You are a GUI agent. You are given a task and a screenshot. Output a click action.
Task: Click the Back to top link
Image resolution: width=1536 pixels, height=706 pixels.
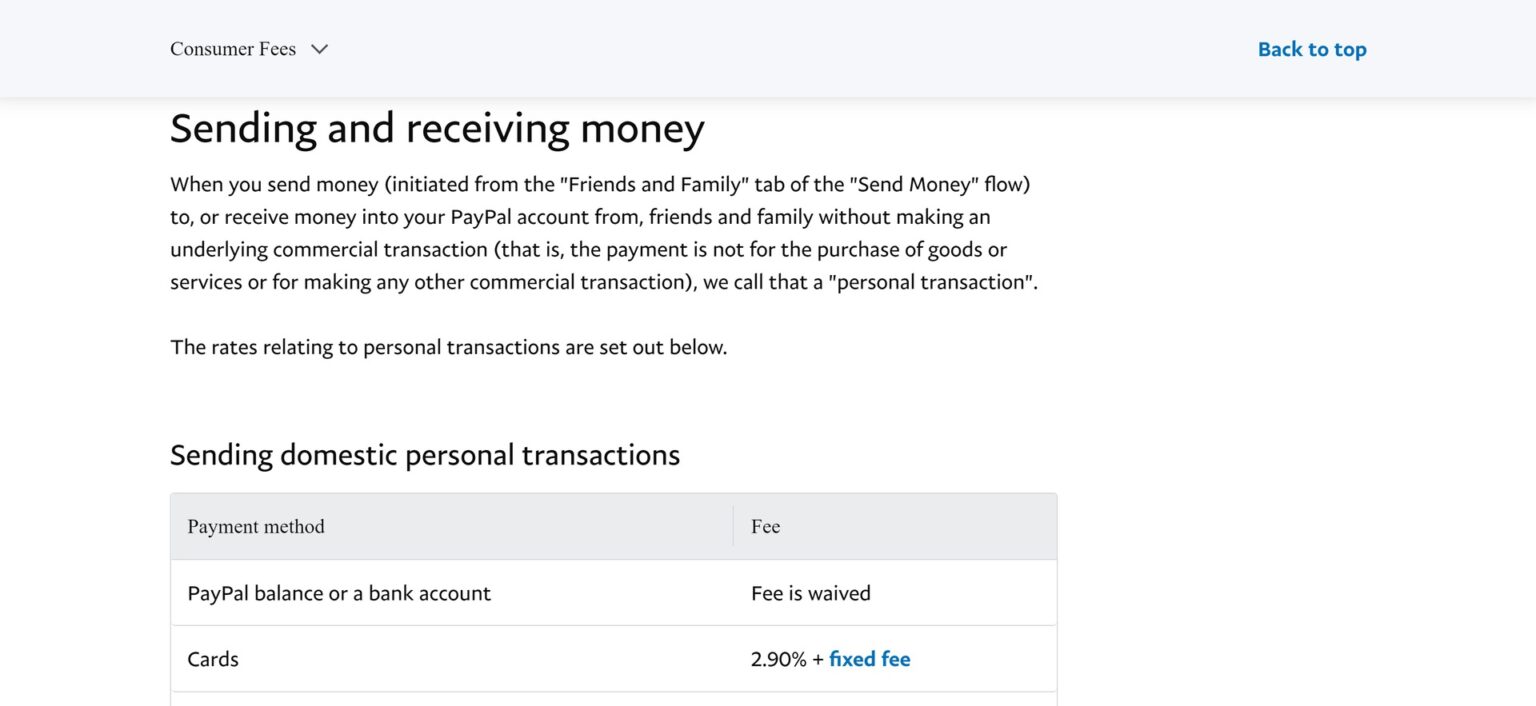pos(1311,49)
